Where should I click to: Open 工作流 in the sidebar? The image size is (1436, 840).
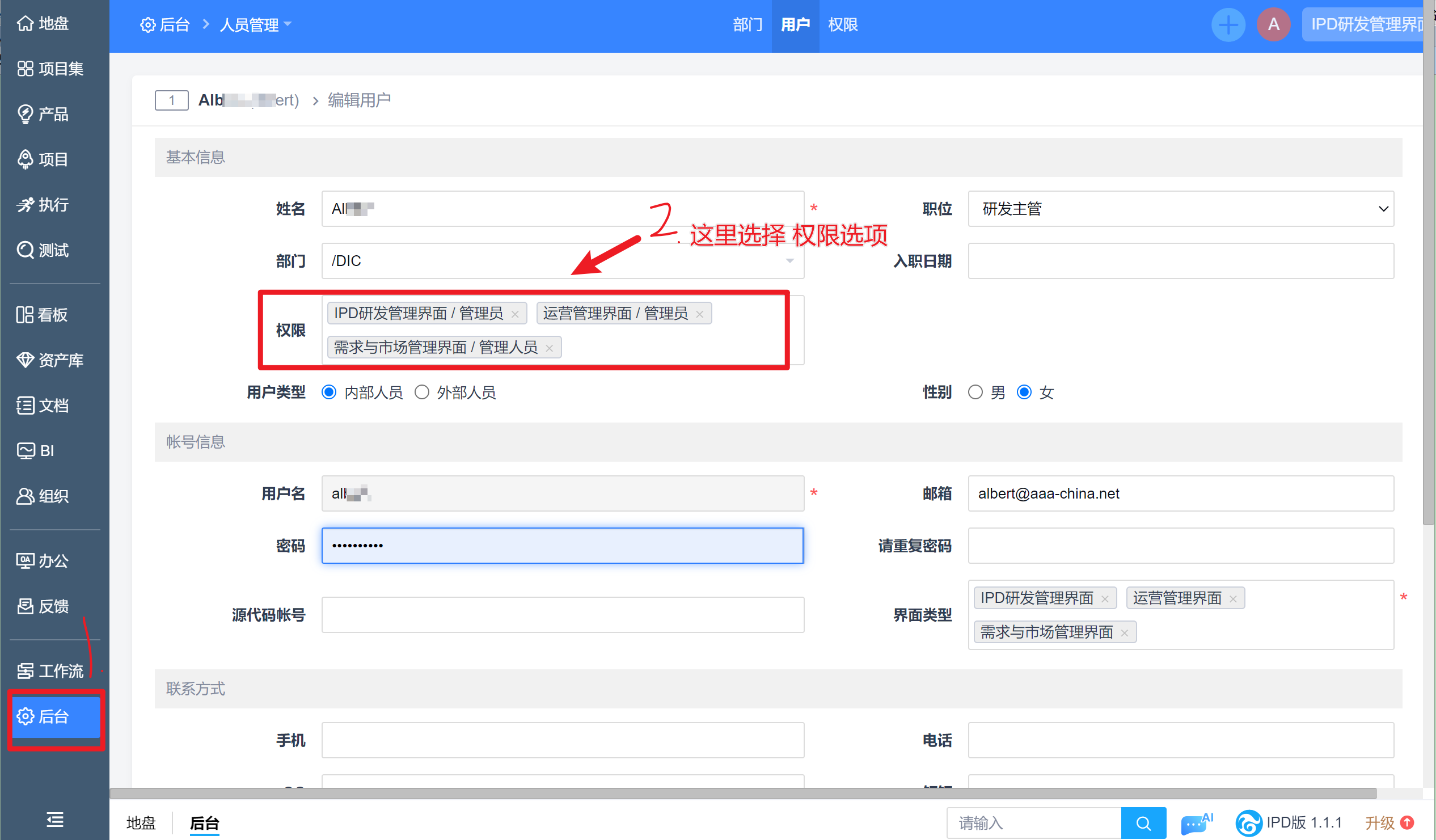[x=50, y=671]
